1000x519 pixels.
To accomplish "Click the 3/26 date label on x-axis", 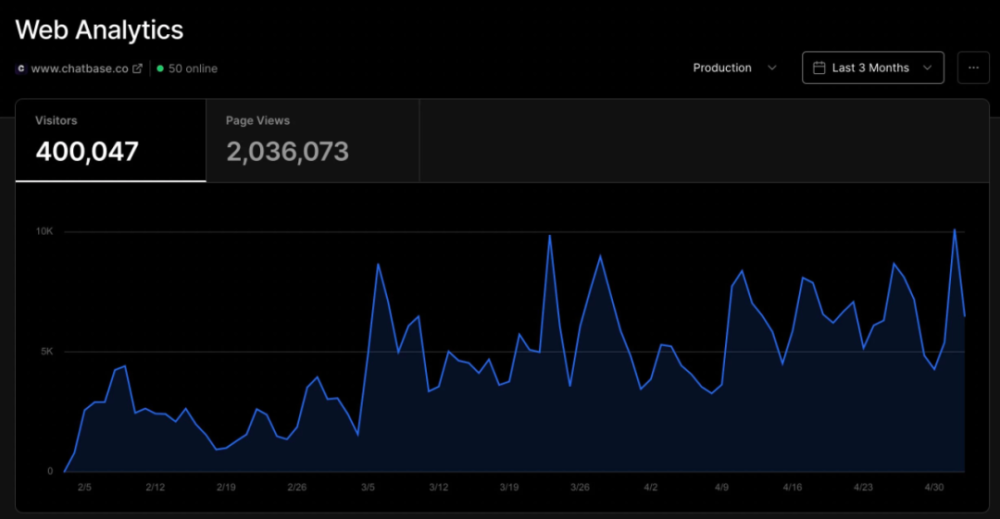I will tap(580, 487).
